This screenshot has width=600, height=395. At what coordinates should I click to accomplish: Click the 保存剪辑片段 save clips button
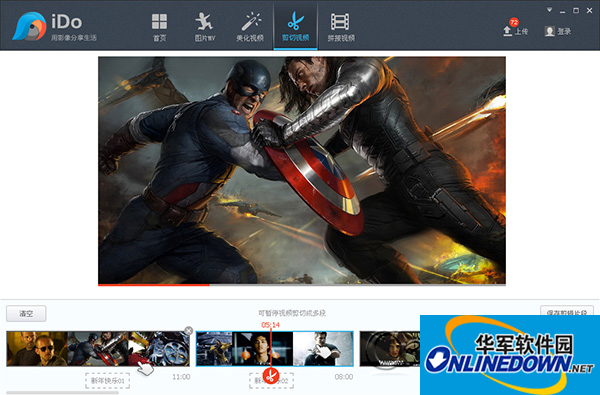(x=567, y=311)
